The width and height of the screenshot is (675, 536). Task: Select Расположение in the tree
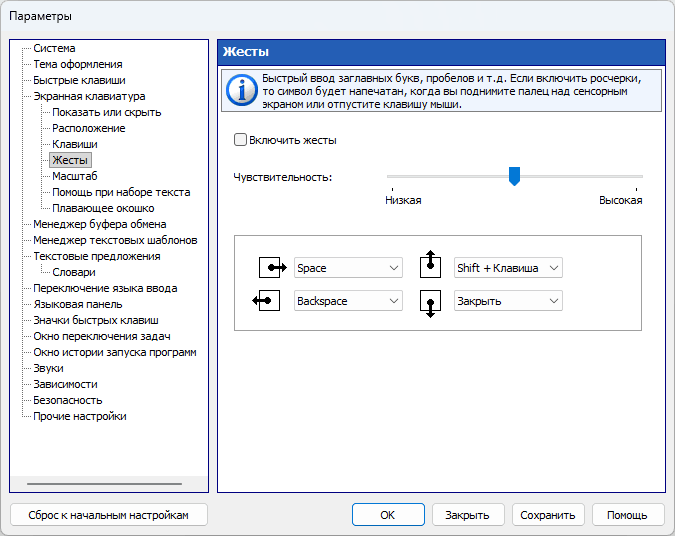click(89, 128)
